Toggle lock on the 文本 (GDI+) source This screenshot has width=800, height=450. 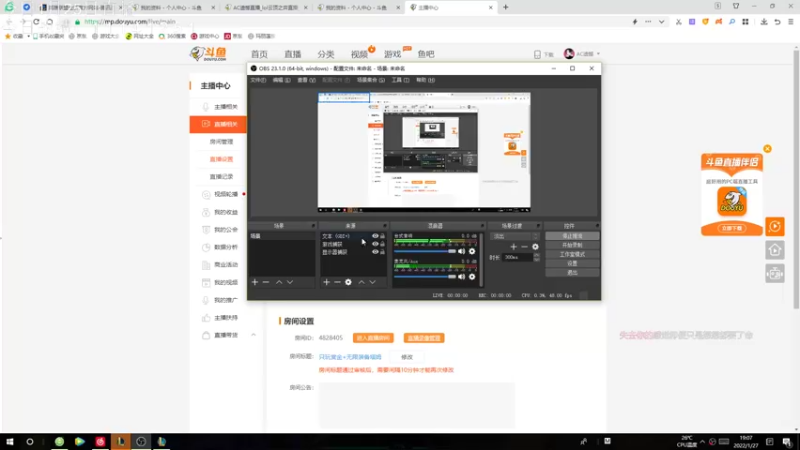click(x=383, y=236)
